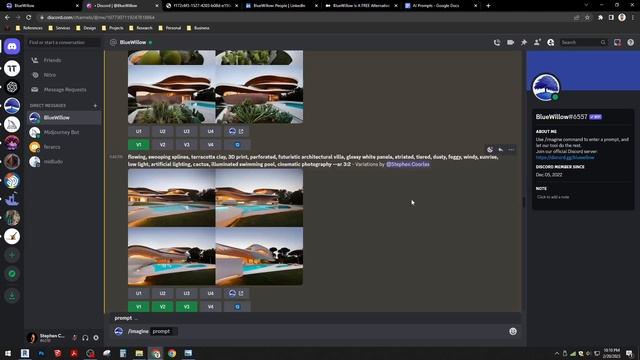This screenshot has width=640, height=360.
Task: Click V2 under the upper image grid
Action: [162, 145]
